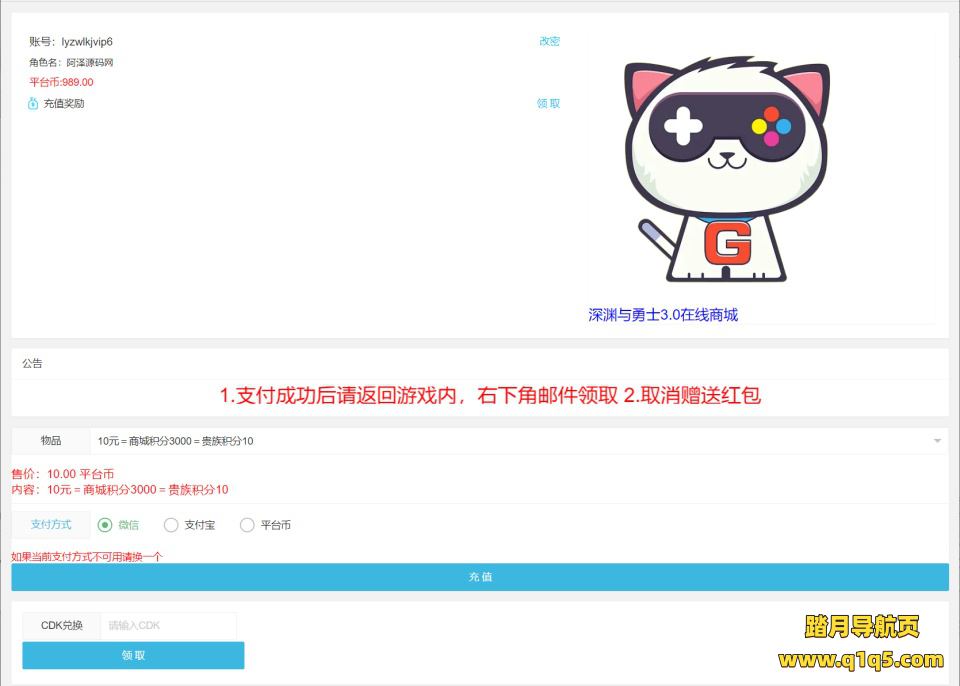Click the red 平台币:989.00 balance text
The image size is (960, 686).
tap(61, 82)
